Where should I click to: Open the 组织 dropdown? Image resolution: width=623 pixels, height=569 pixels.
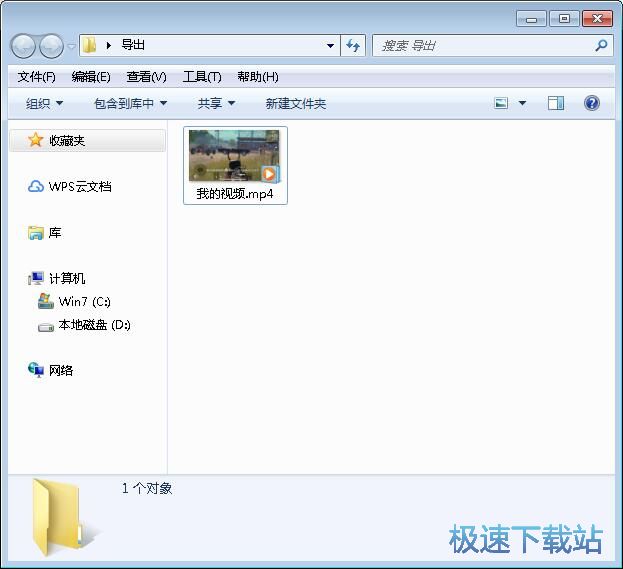[44, 104]
